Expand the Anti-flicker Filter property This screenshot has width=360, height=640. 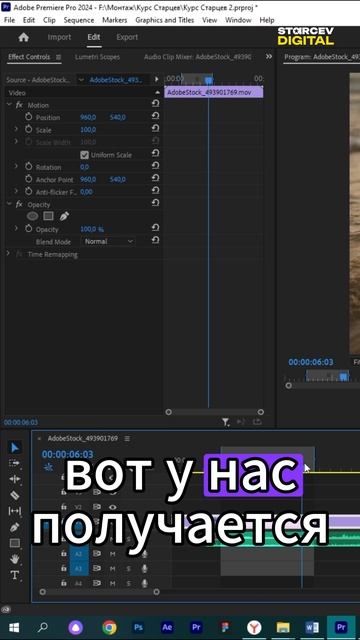click(x=16, y=191)
